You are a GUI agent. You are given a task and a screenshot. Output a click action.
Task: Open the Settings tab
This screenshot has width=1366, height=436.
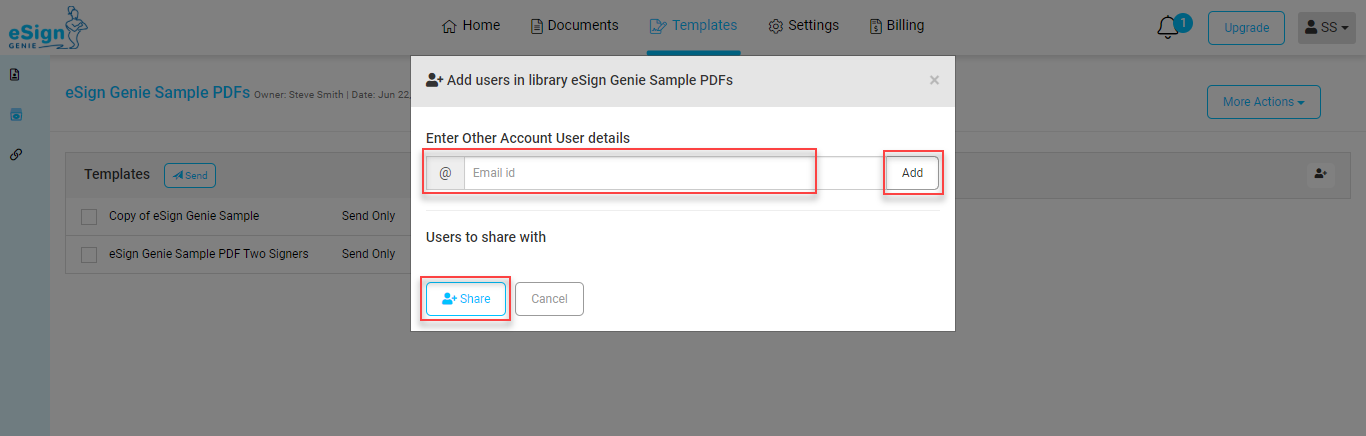(x=803, y=25)
